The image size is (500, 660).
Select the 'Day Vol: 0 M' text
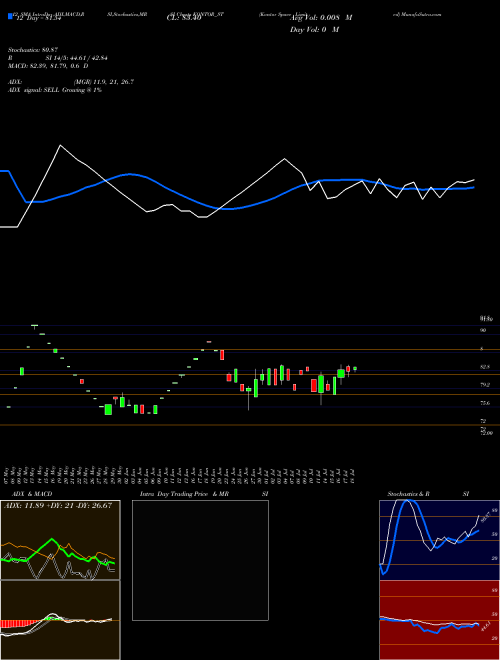click(315, 30)
